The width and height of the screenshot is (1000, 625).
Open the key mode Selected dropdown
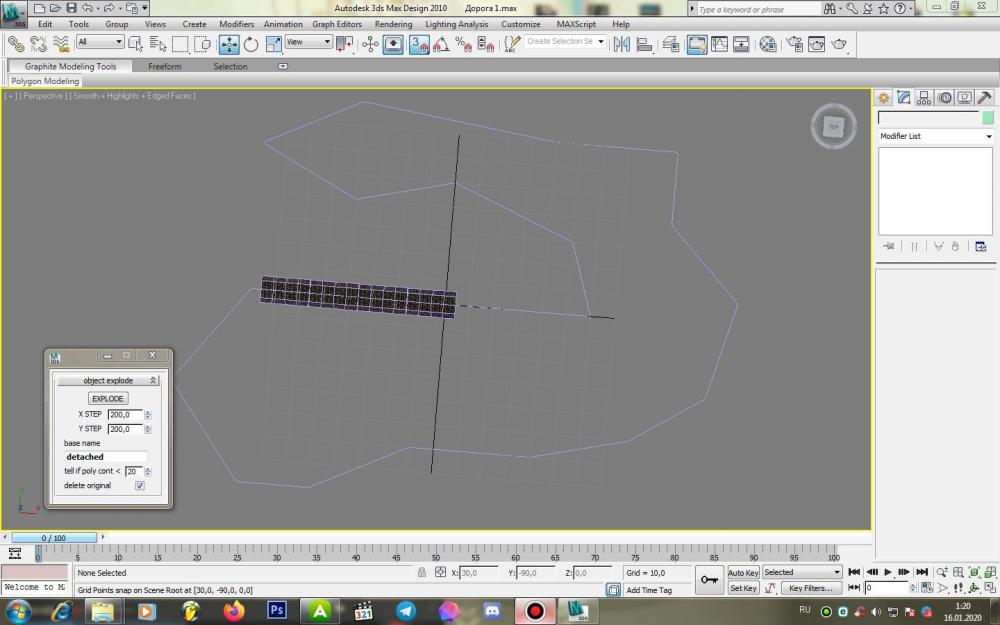coord(802,572)
